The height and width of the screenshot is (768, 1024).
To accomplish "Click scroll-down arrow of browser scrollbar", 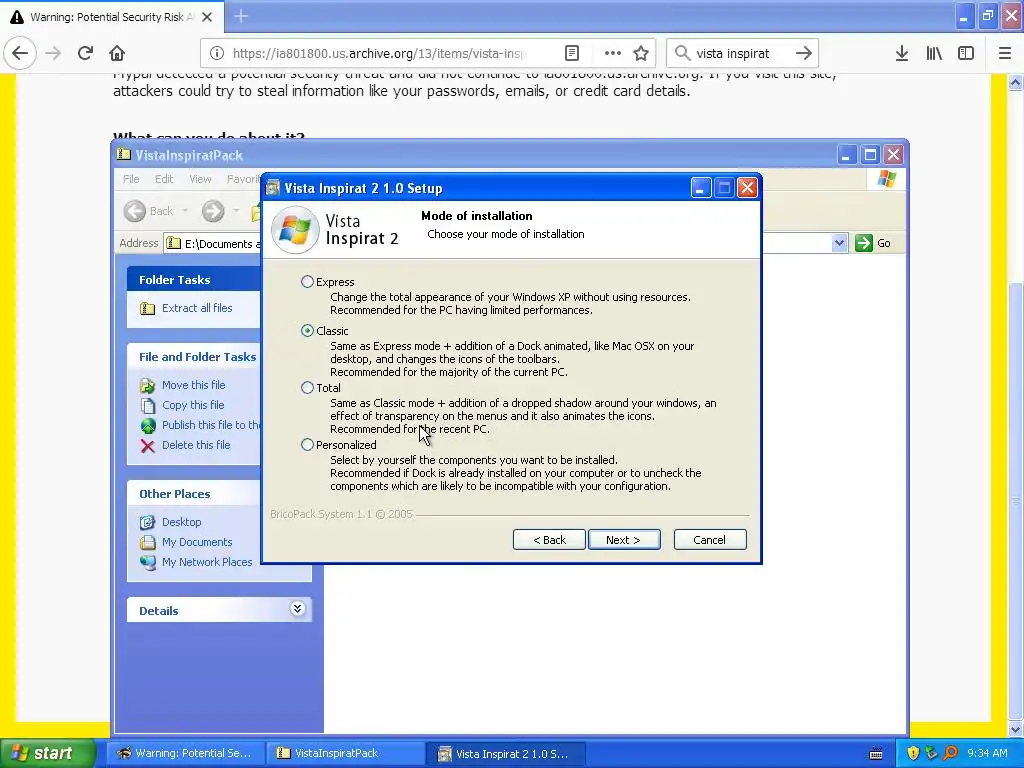I will 1016,729.
